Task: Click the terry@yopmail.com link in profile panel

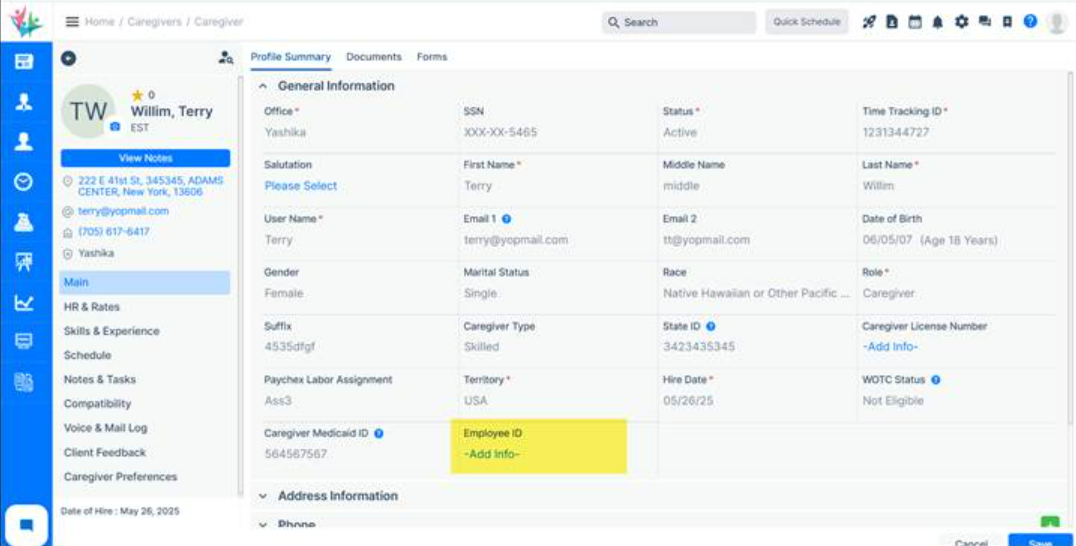Action: coord(123,211)
